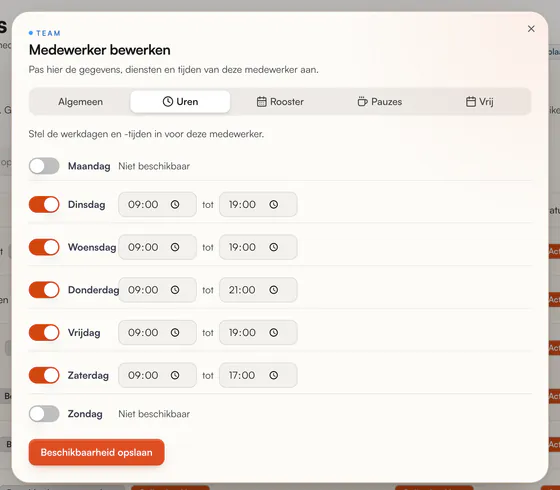Open Vrijdag end time clock picker
The image size is (560, 490).
pos(274,332)
